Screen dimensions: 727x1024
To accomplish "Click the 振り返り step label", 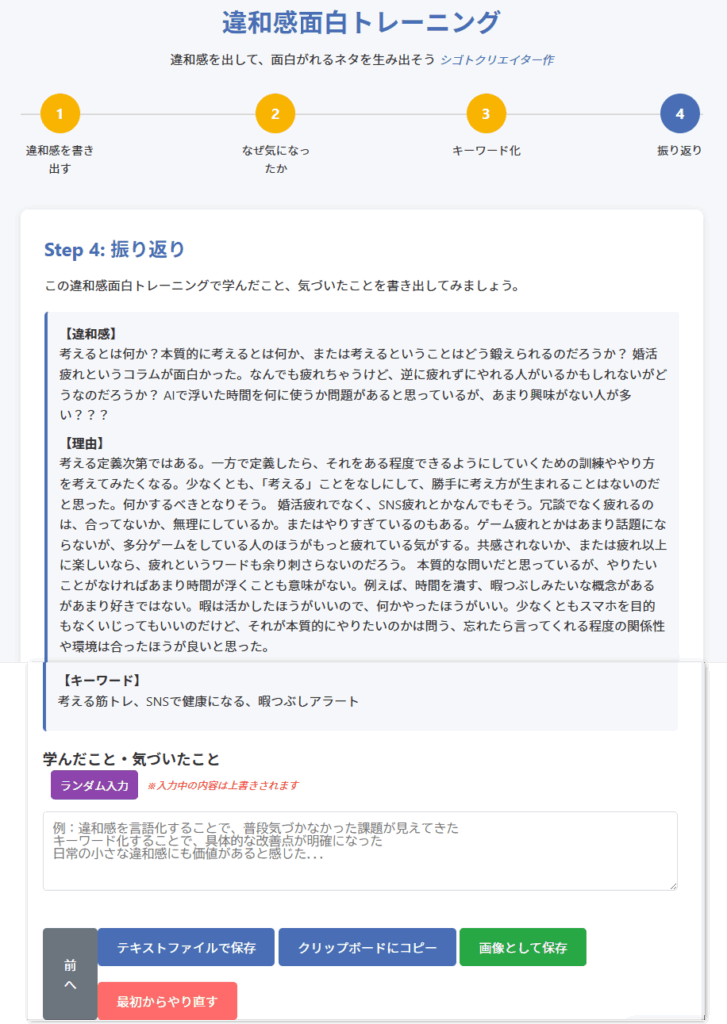I will click(x=679, y=151).
